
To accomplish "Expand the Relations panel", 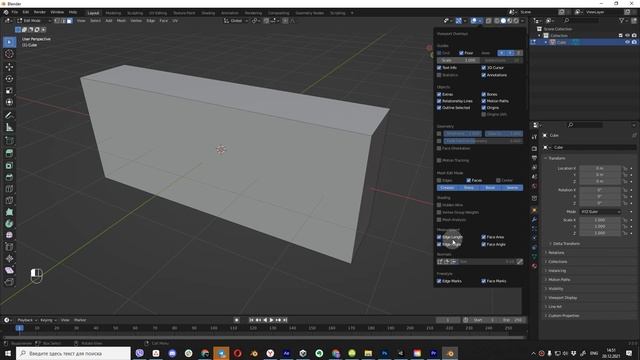I will pos(556,253).
